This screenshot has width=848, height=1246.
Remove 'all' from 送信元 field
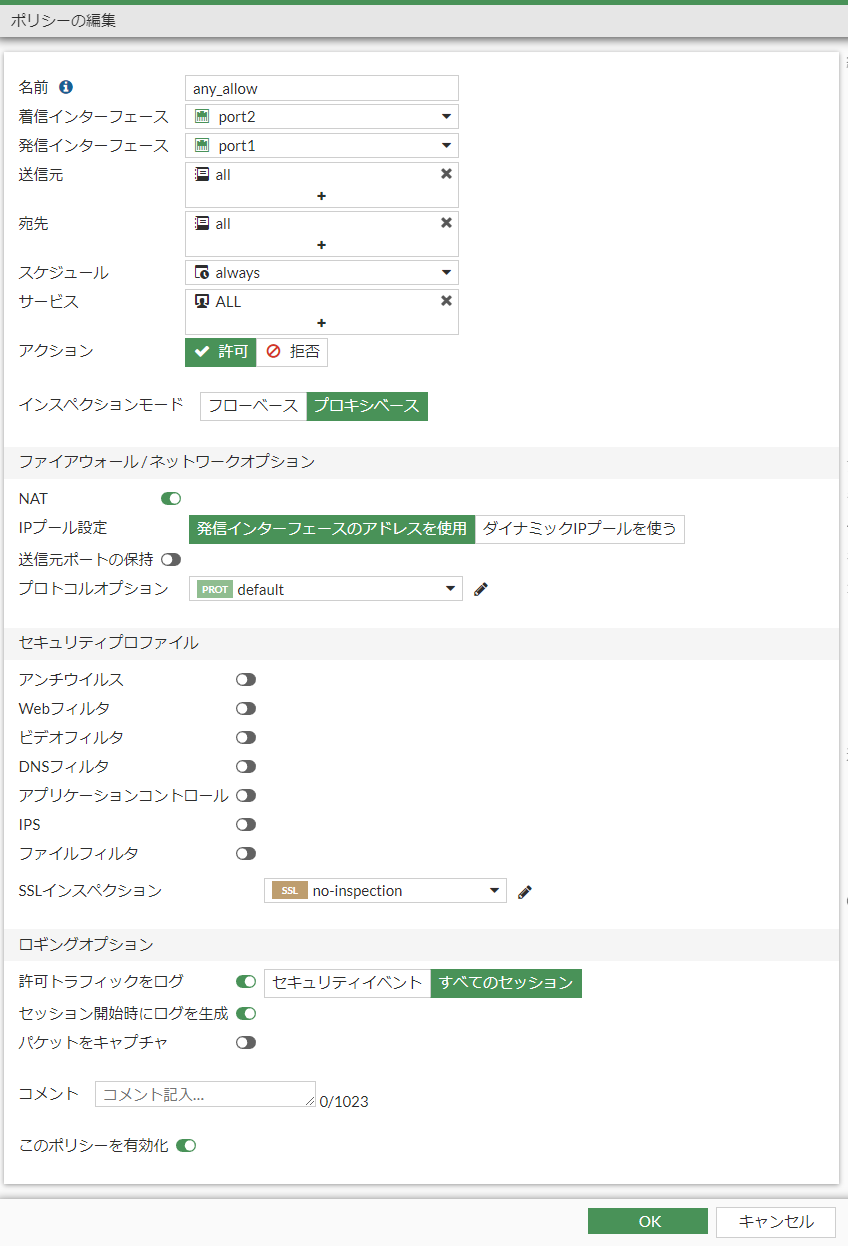(x=446, y=174)
